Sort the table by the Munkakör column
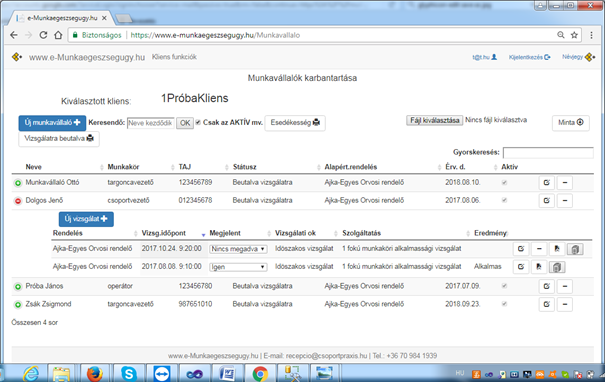 click(x=123, y=167)
